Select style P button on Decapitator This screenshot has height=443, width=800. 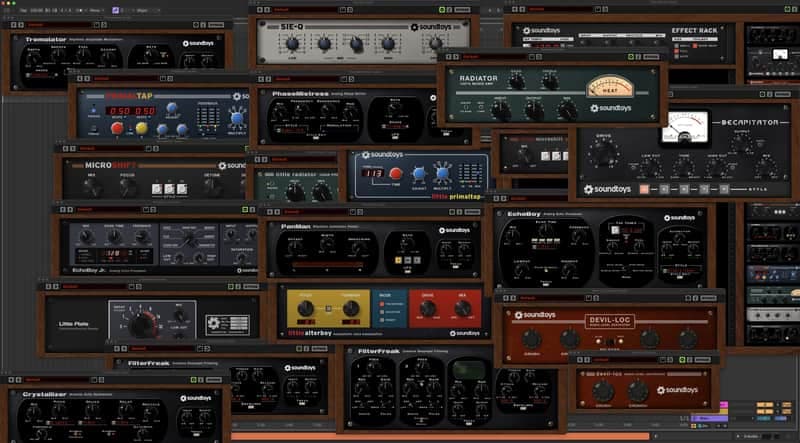pyautogui.click(x=723, y=189)
